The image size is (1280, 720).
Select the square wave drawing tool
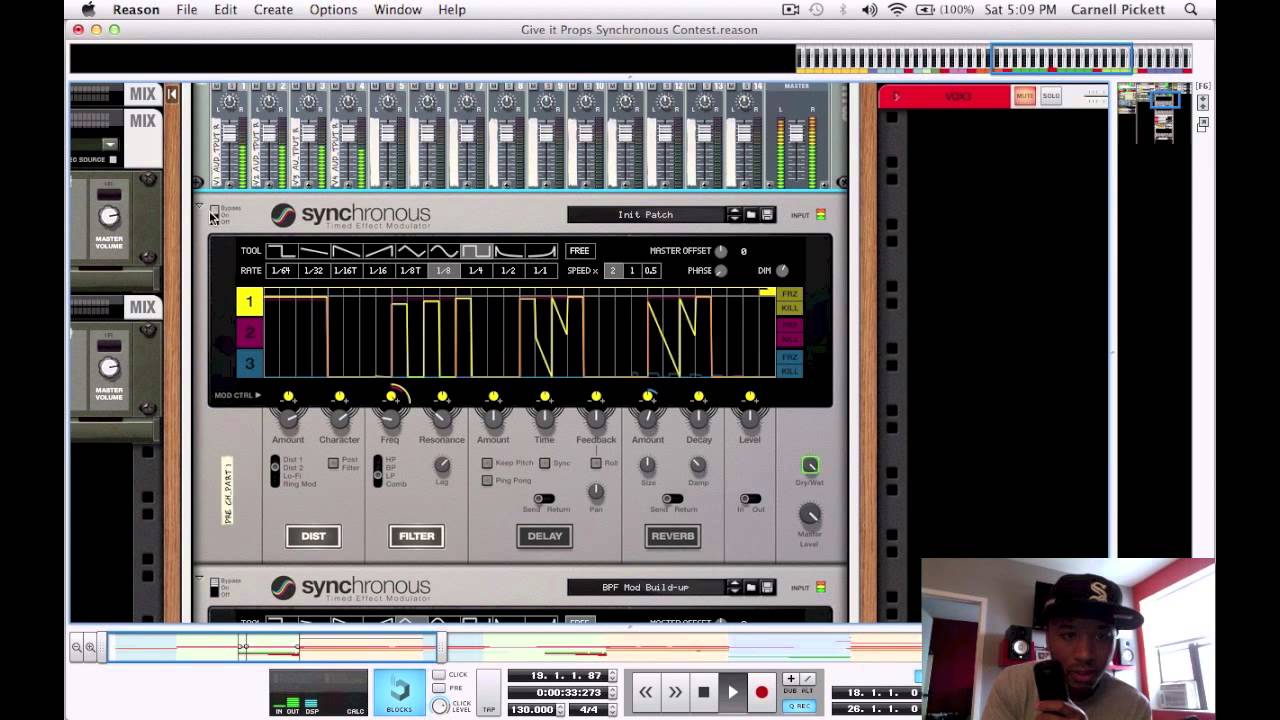pyautogui.click(x=476, y=251)
